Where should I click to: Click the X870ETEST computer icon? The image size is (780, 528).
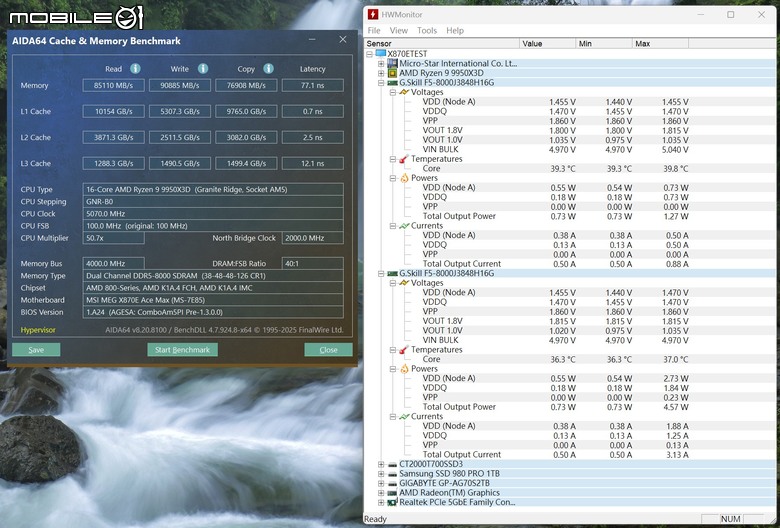[x=381, y=53]
